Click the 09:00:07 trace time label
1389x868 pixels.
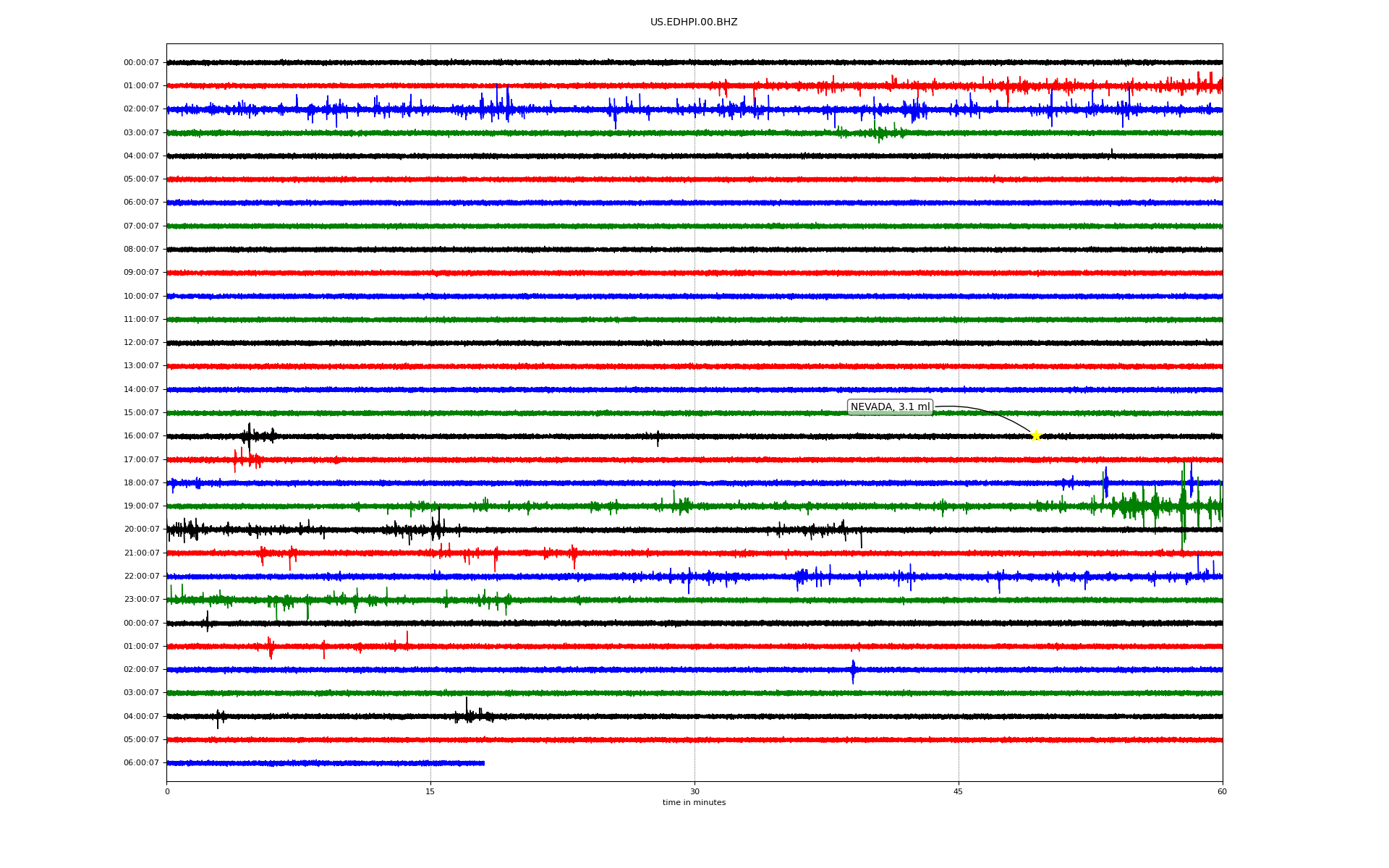(x=141, y=273)
